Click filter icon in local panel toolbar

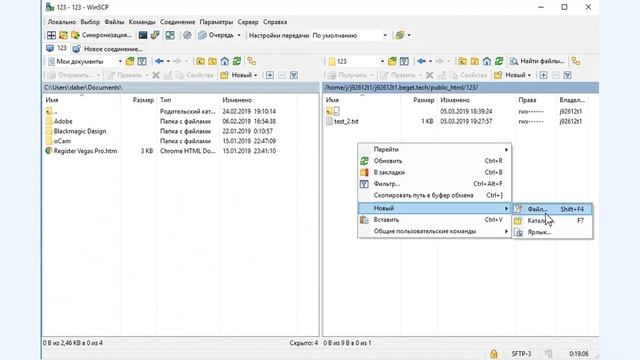[x=142, y=62]
